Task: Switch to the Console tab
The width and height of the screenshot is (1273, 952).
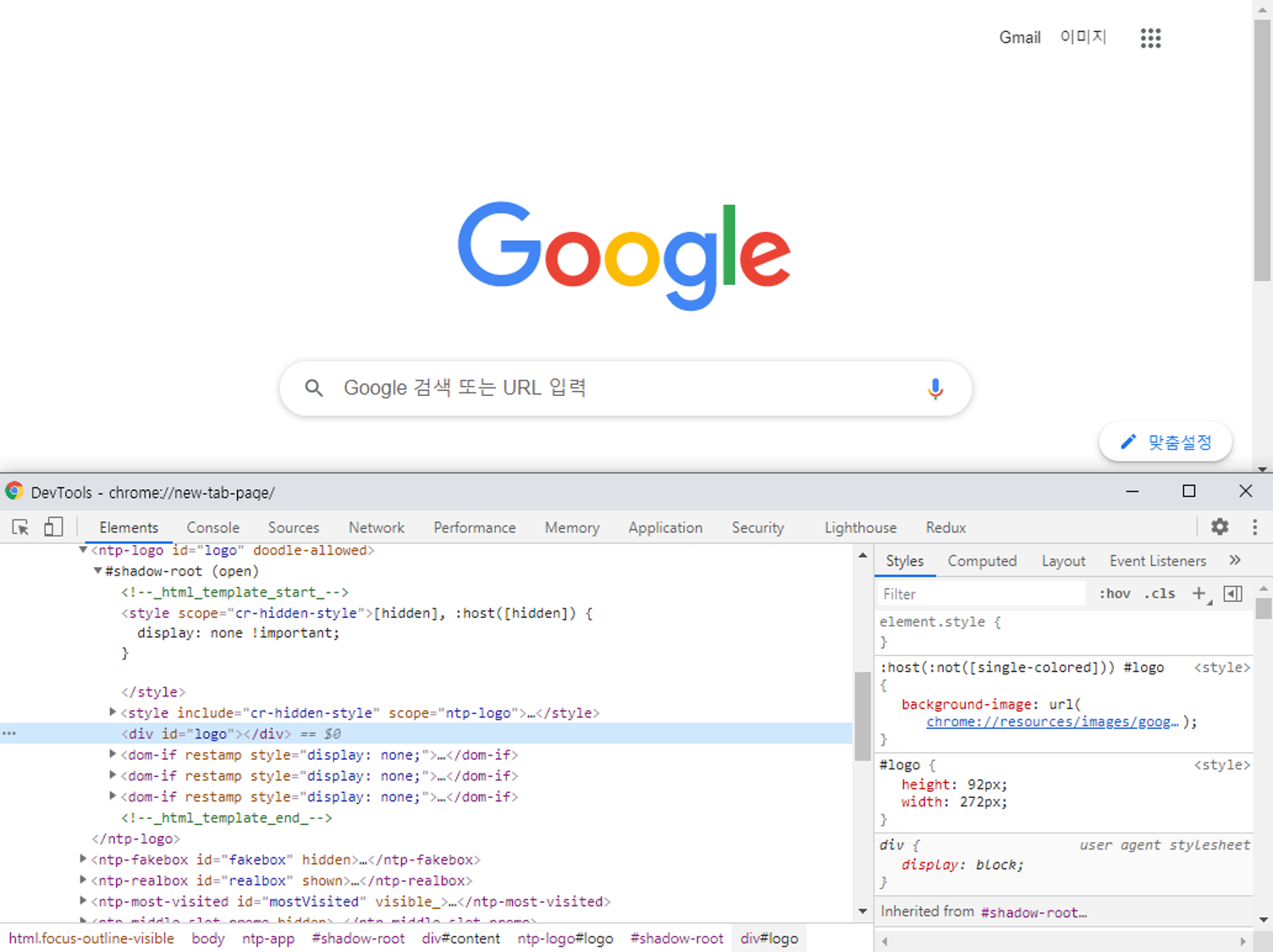Action: [x=212, y=527]
